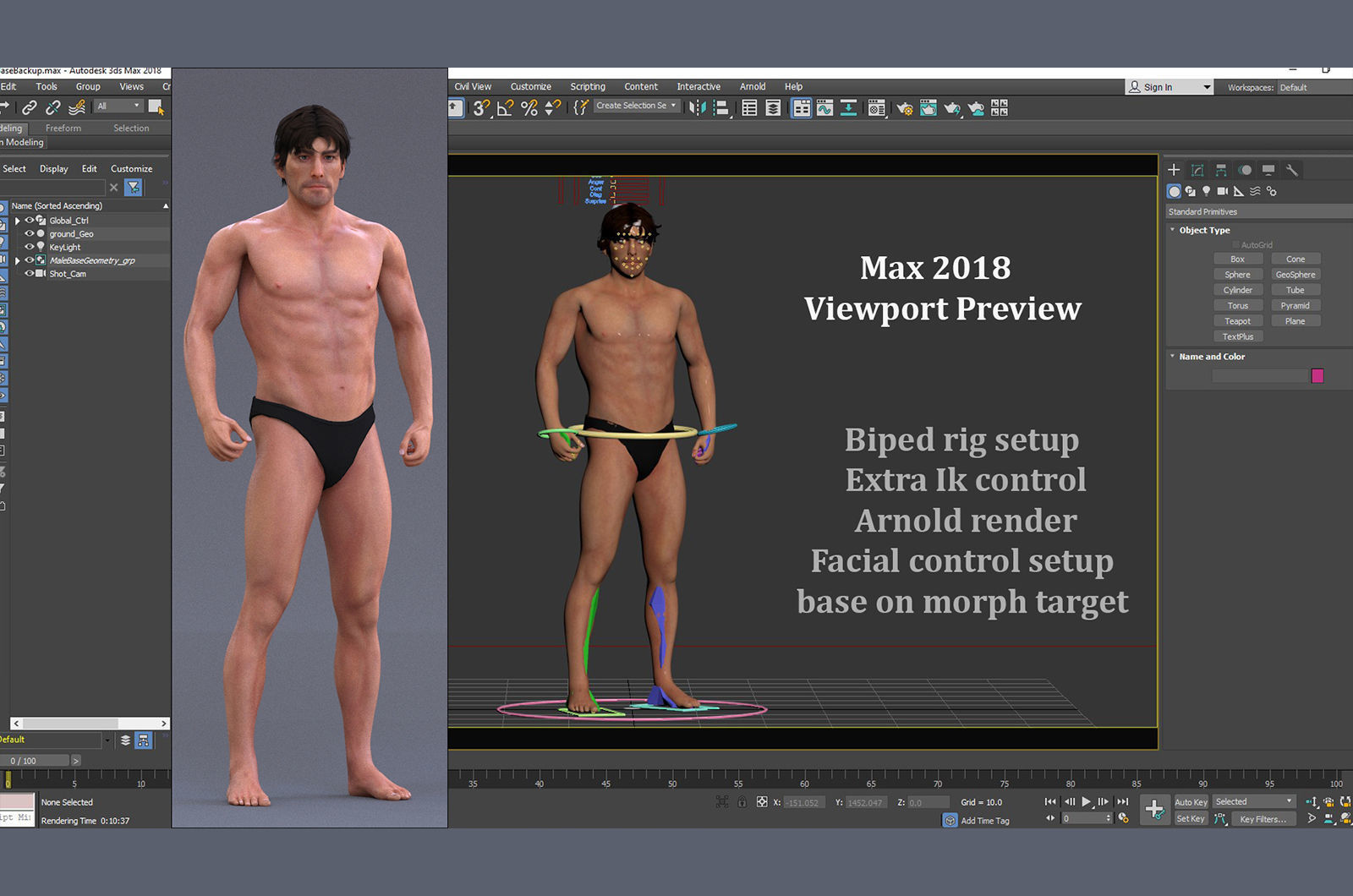Toggle 3D Snaps in the toolbar
Image resolution: width=1353 pixels, height=896 pixels.
coord(481,107)
